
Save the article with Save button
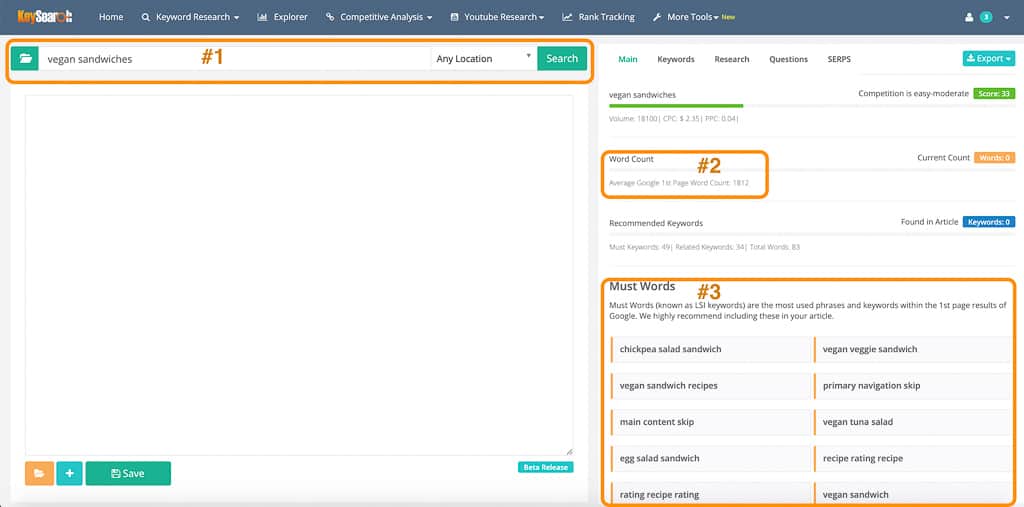coord(128,473)
